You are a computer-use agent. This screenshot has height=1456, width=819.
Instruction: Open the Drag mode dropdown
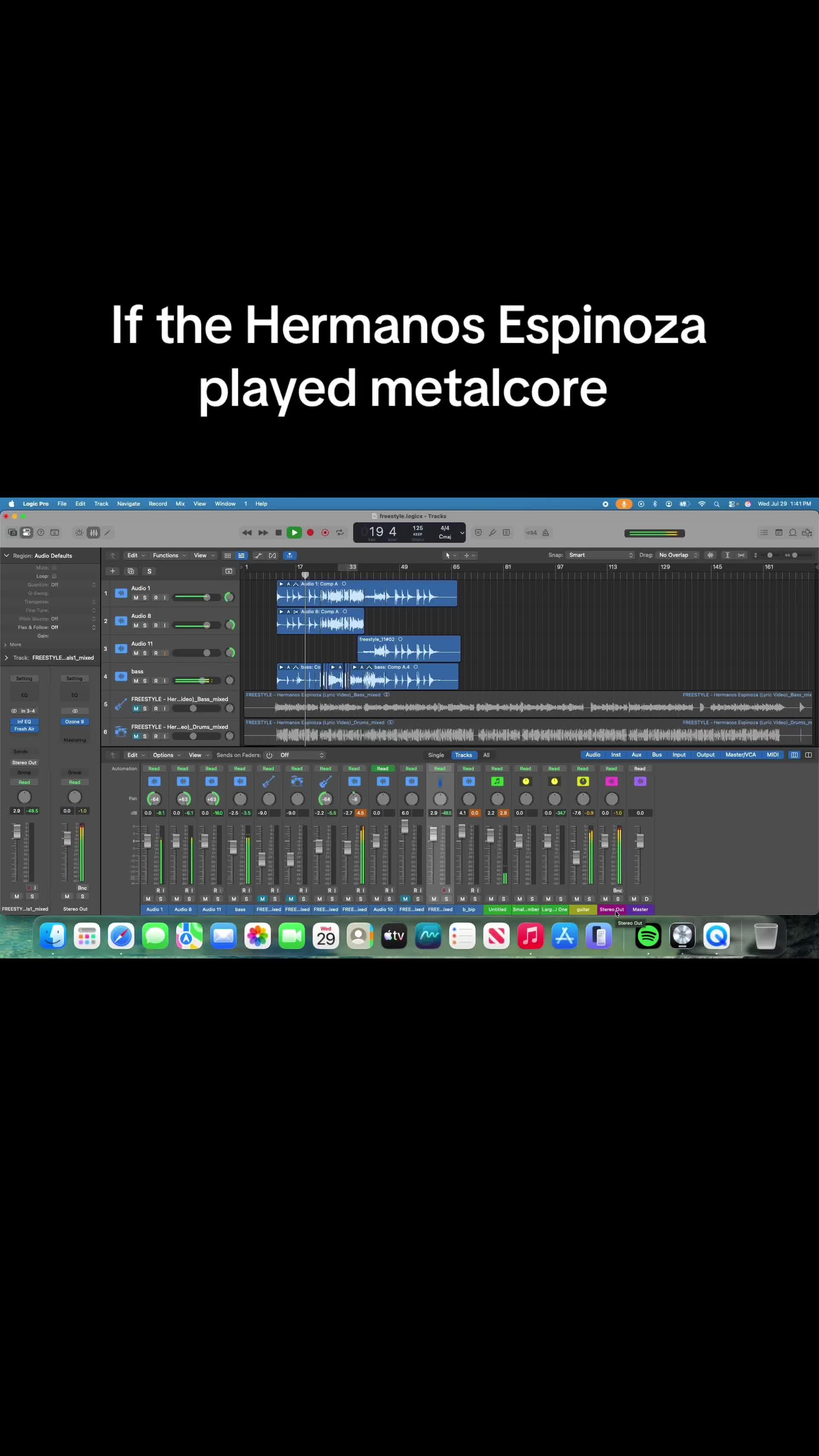[678, 555]
